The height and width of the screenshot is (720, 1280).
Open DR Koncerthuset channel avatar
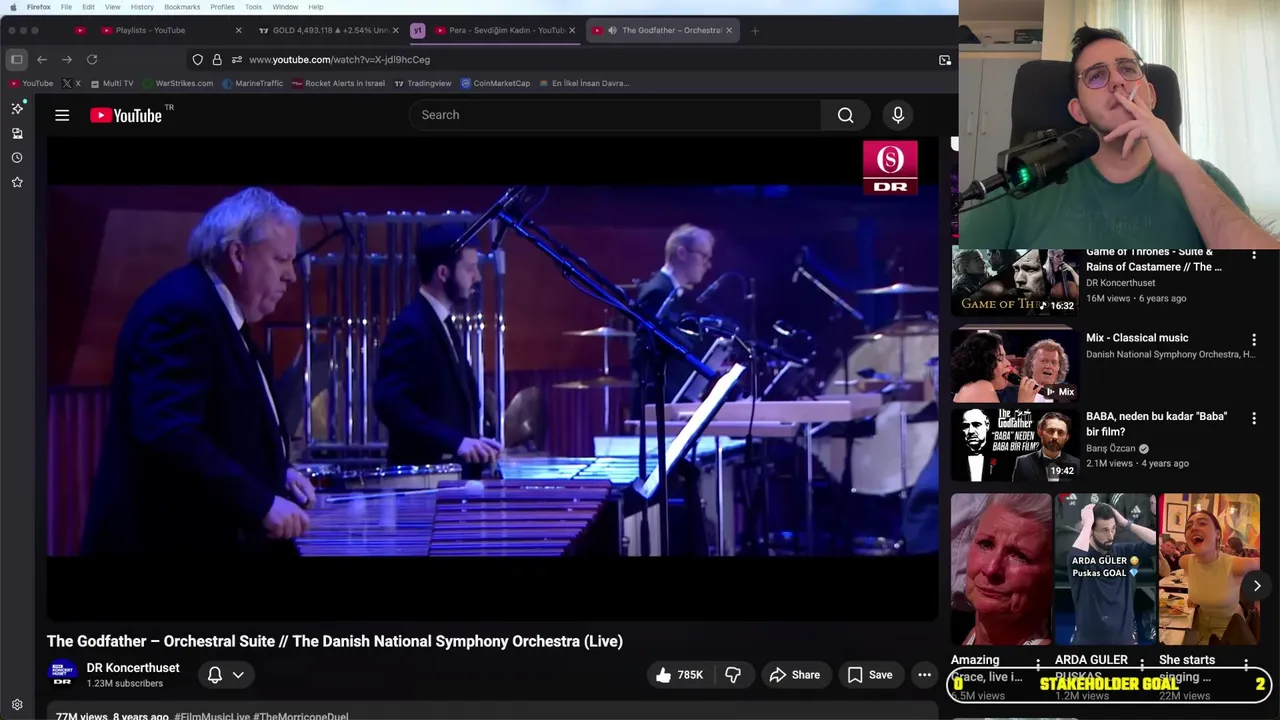click(62, 674)
